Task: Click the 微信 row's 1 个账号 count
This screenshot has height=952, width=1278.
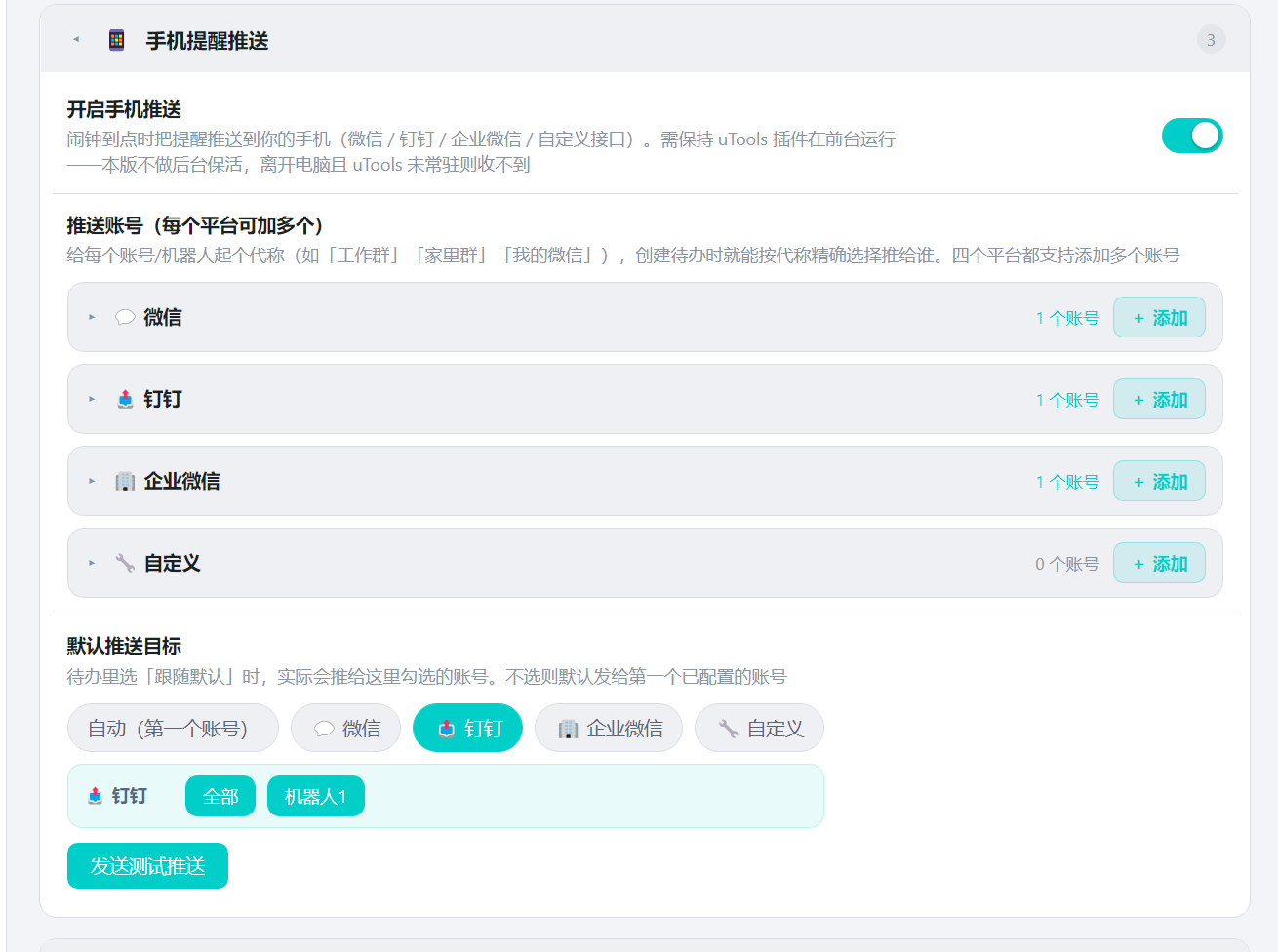Action: coord(1067,318)
